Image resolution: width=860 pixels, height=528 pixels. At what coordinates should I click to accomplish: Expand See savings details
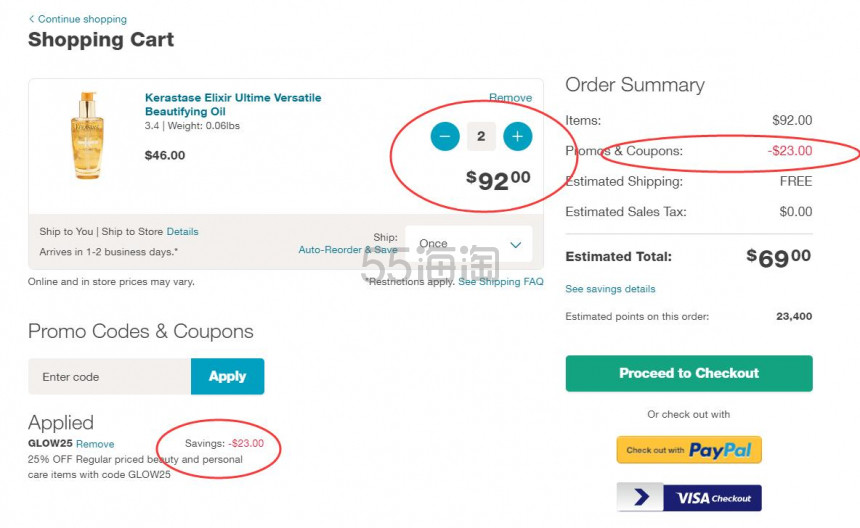(610, 289)
